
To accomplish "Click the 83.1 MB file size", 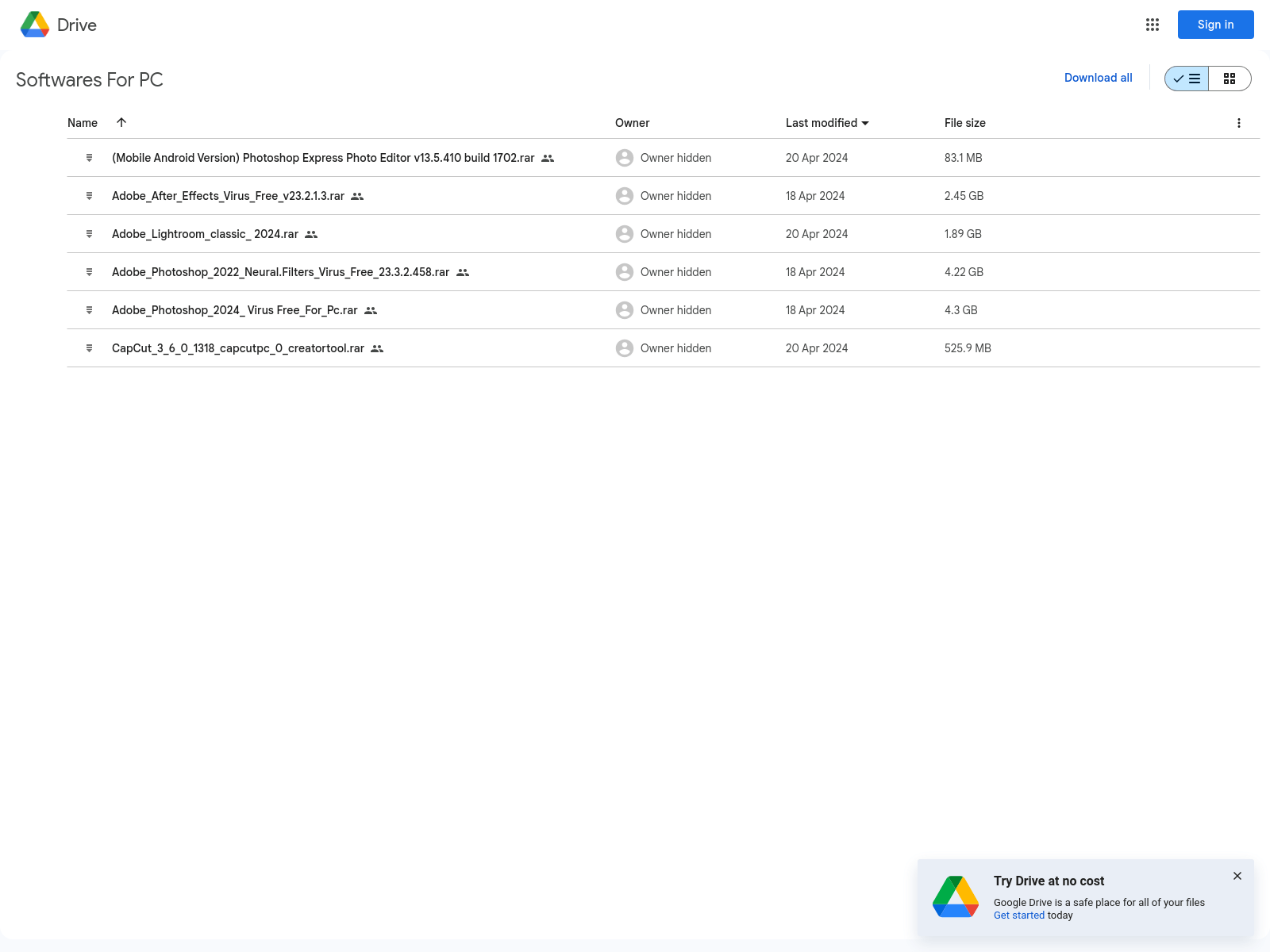I will pos(963,158).
